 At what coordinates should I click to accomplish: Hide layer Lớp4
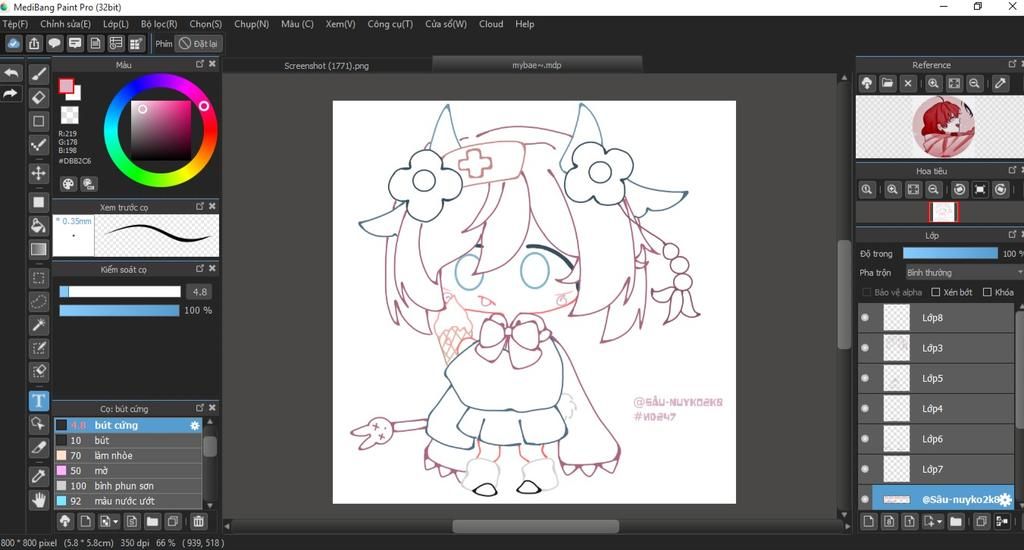coord(865,408)
